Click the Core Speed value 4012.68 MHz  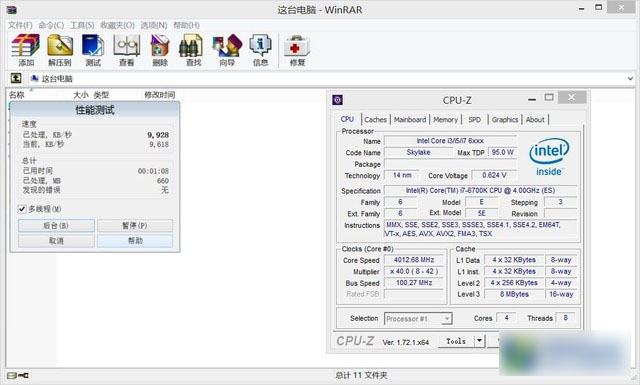(x=414, y=260)
